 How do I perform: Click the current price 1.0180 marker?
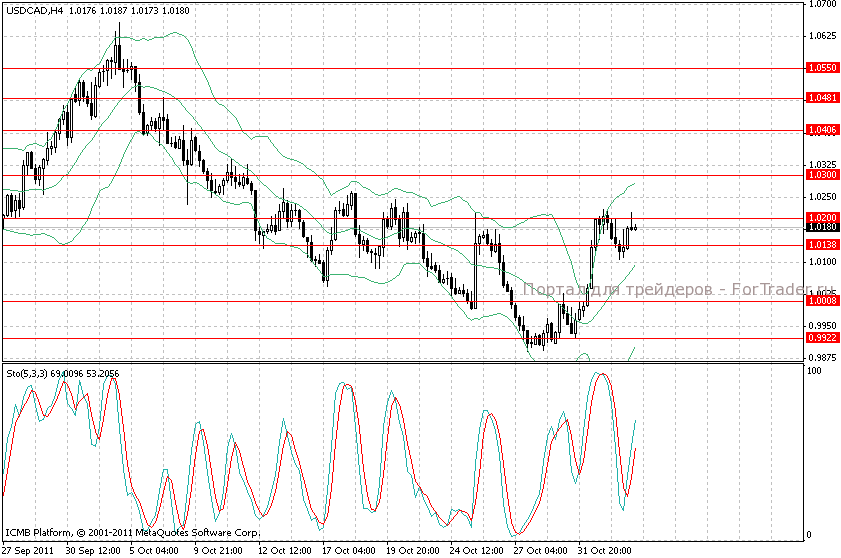pyautogui.click(x=820, y=227)
